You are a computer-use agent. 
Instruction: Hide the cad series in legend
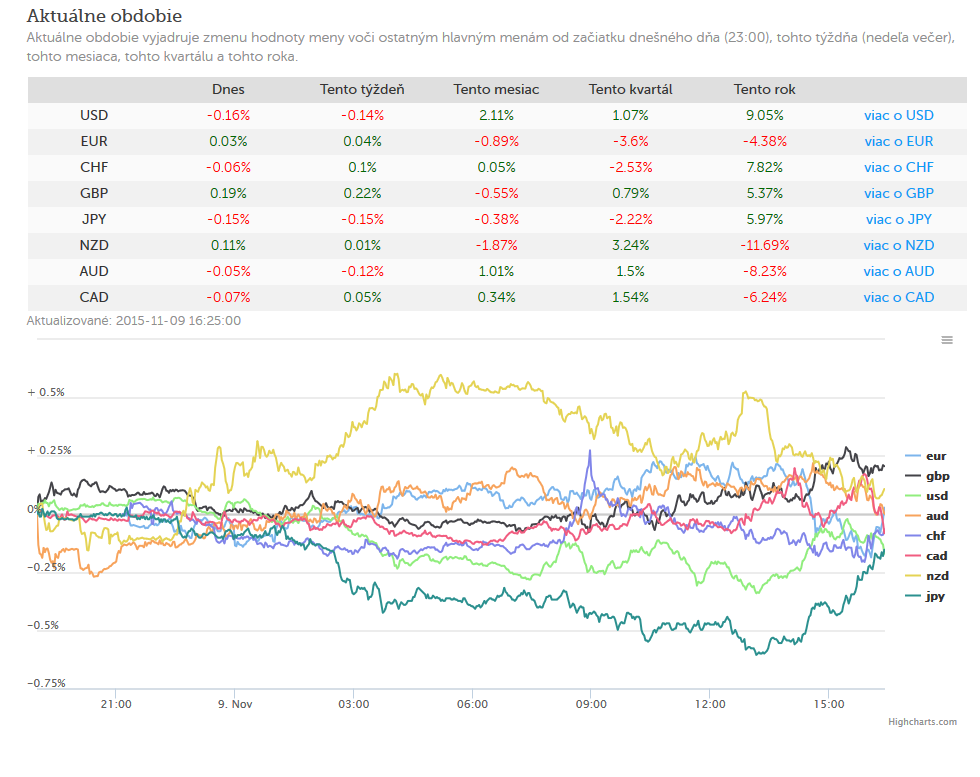[x=926, y=556]
